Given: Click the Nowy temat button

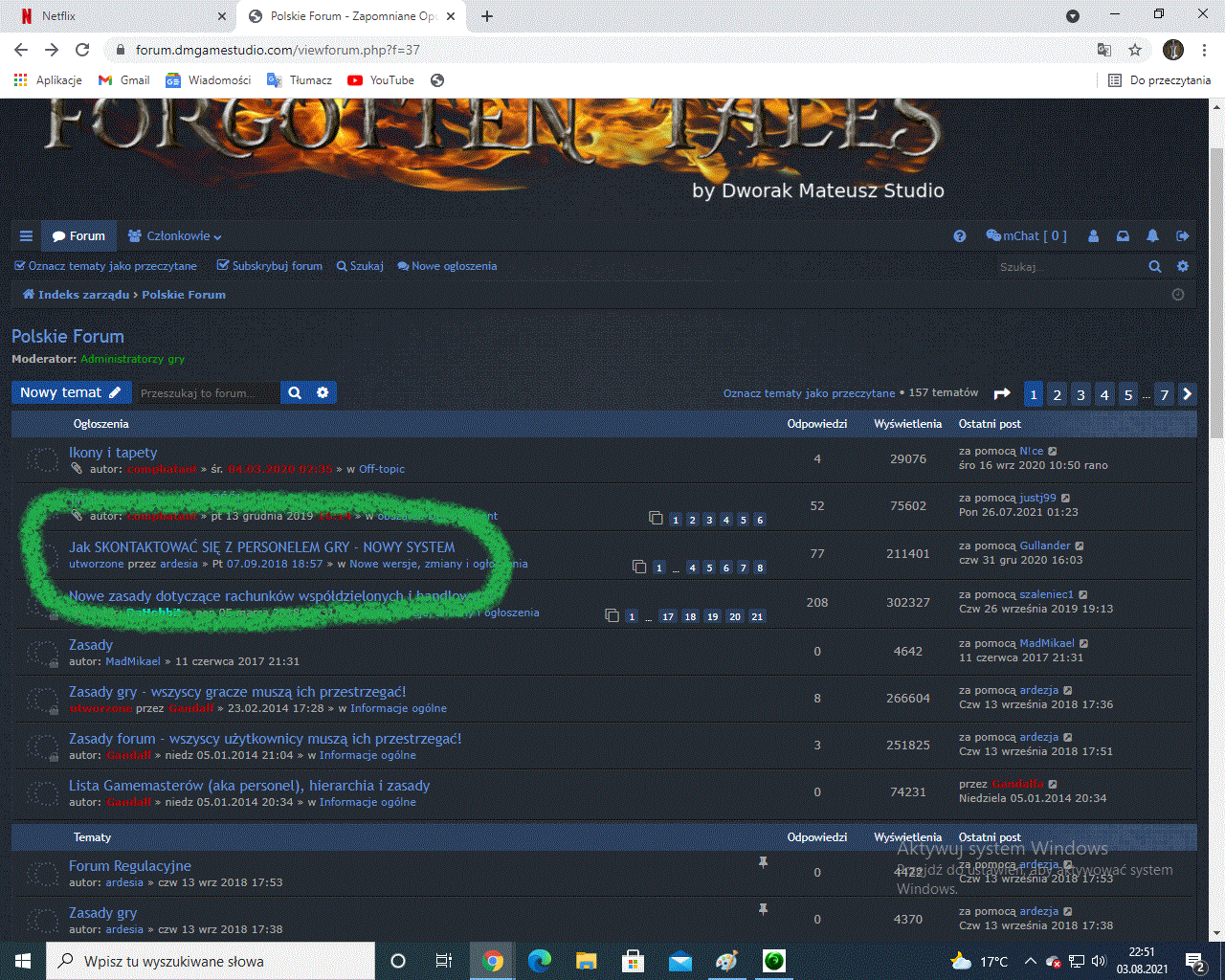Looking at the screenshot, I should pyautogui.click(x=70, y=392).
